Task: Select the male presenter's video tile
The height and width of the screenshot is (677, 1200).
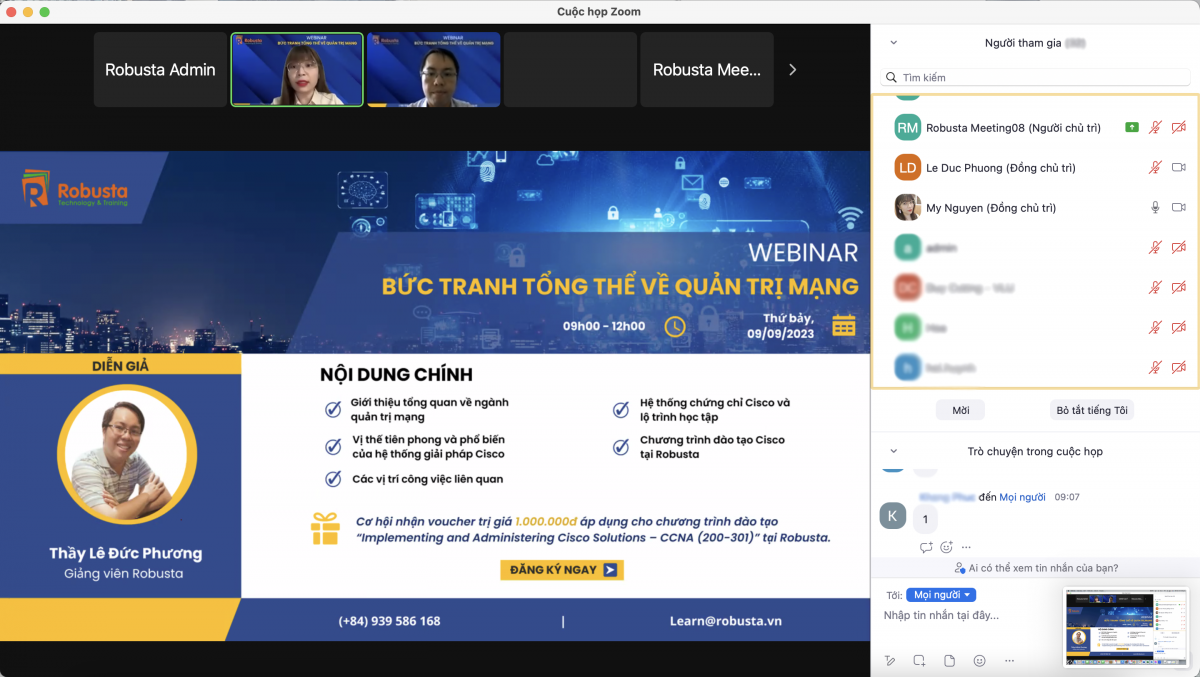Action: [x=433, y=70]
